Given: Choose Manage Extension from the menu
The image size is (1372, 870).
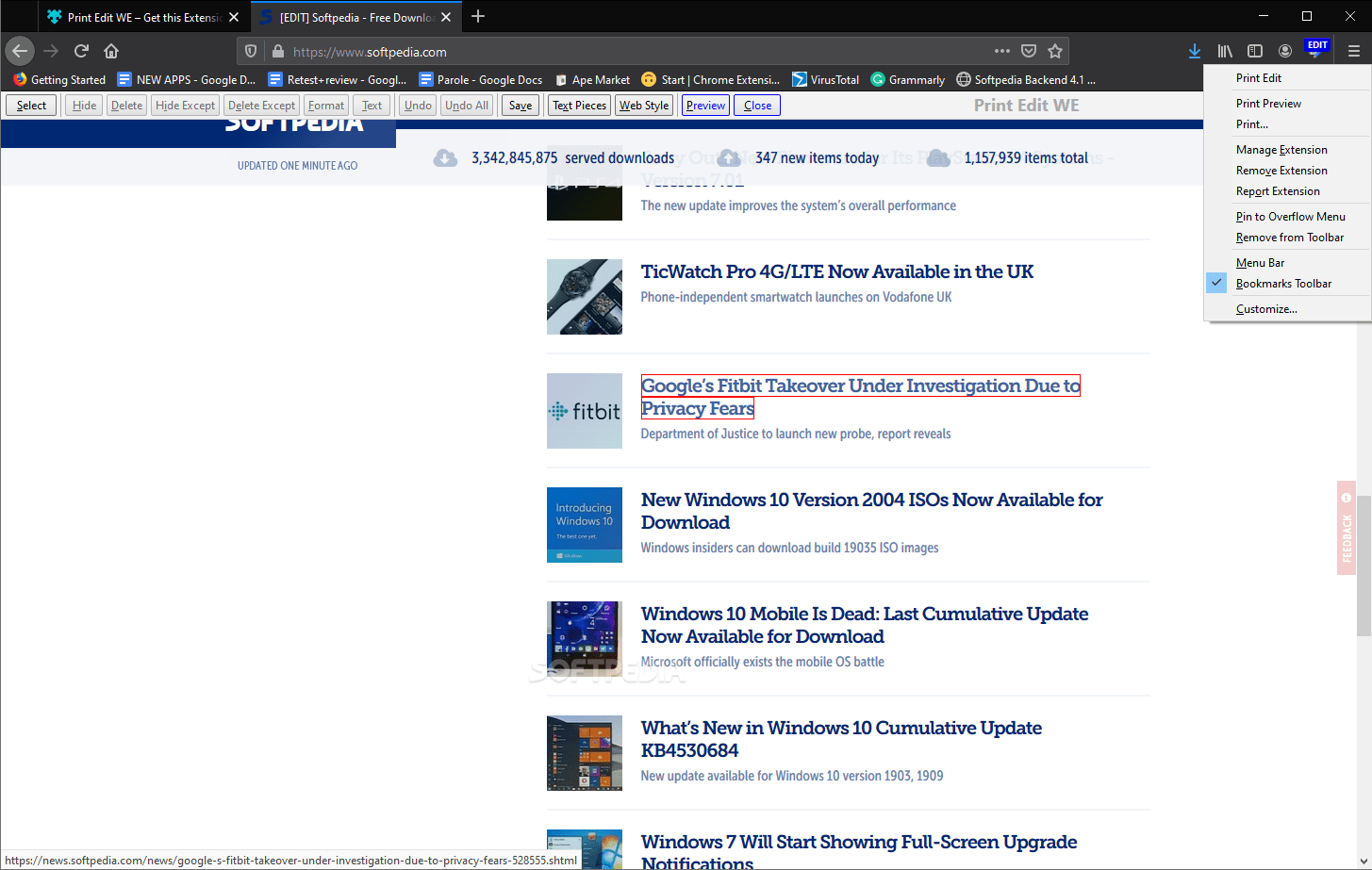Looking at the screenshot, I should click(x=1281, y=149).
